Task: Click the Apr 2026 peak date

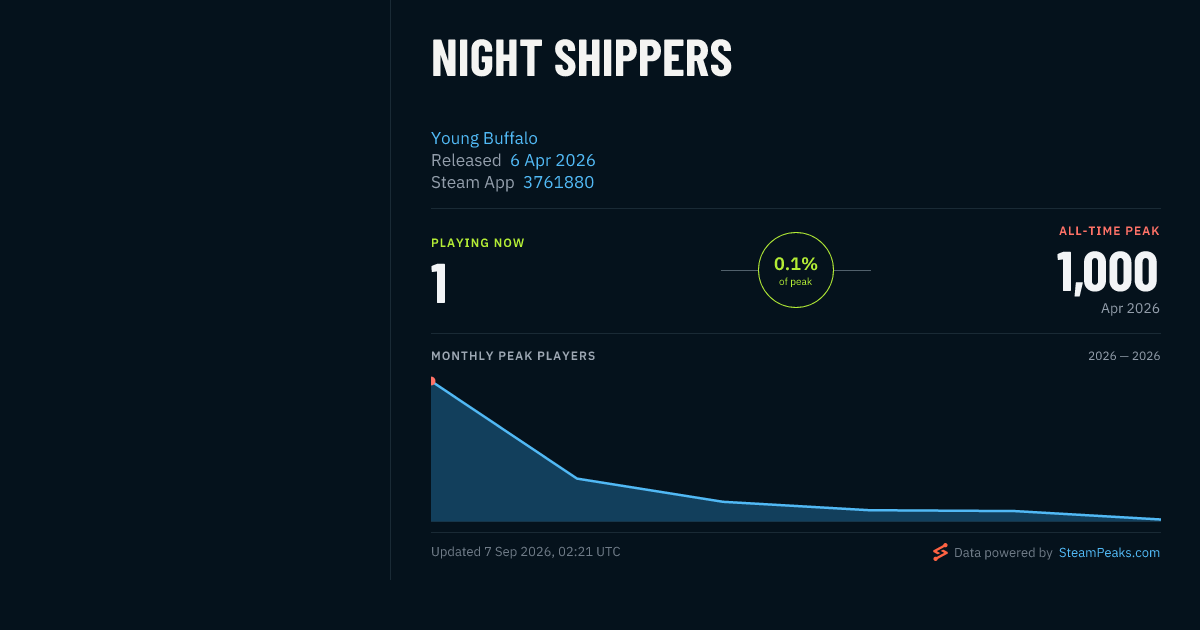Action: [x=1130, y=308]
